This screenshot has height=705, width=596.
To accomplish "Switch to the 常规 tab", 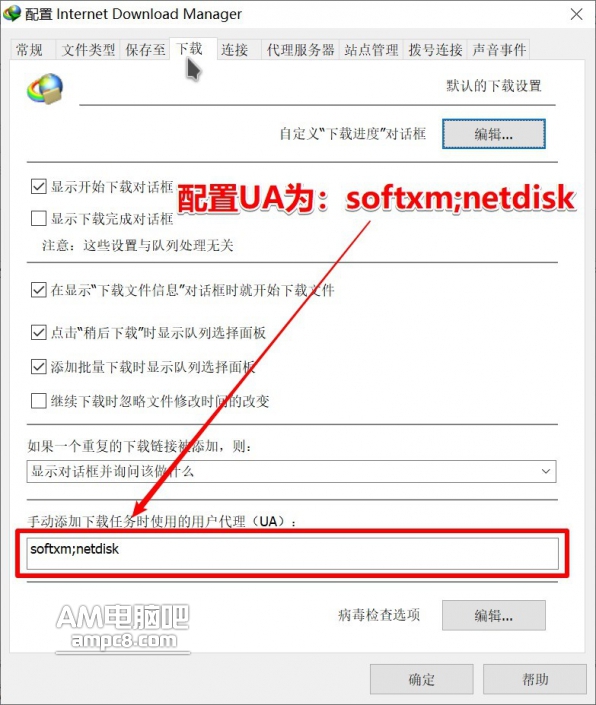I will tap(29, 49).
